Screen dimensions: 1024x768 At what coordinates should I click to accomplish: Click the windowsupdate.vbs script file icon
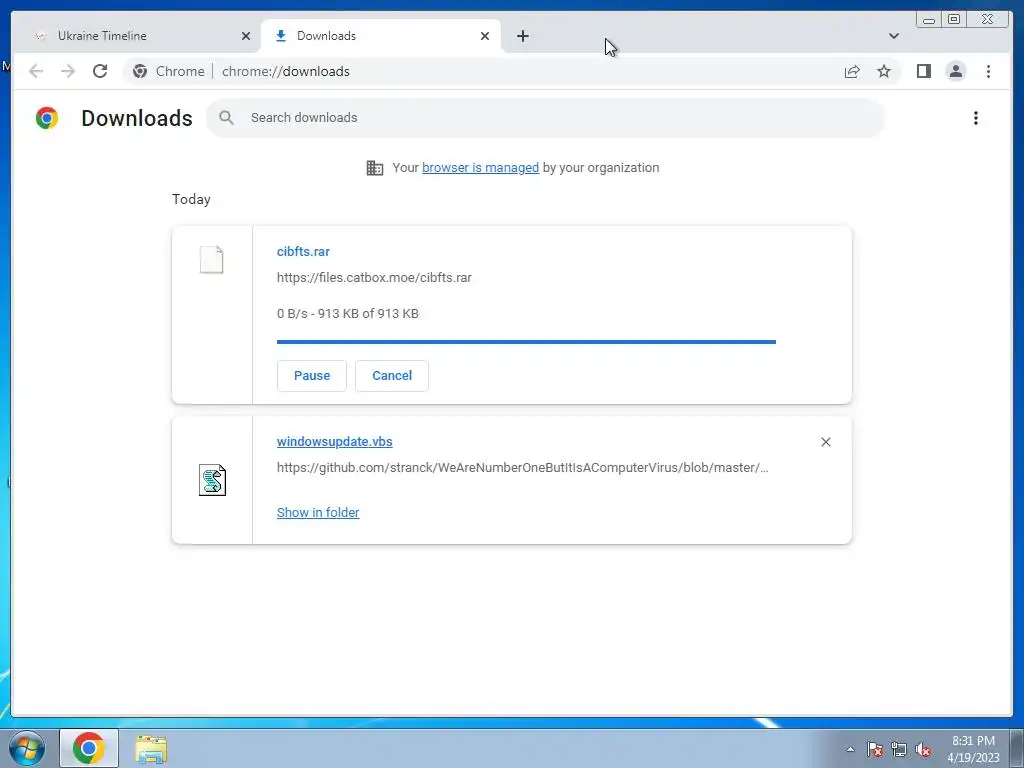point(212,480)
